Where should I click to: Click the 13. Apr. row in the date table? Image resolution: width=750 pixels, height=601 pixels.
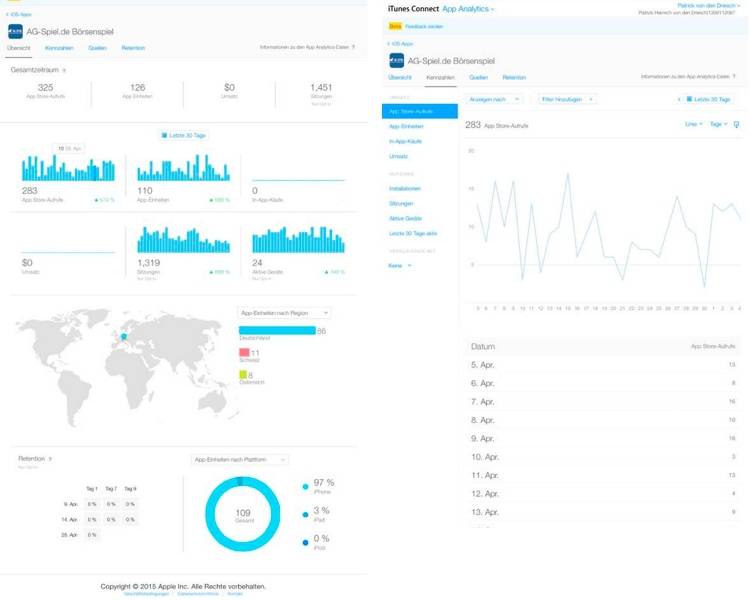[603, 512]
